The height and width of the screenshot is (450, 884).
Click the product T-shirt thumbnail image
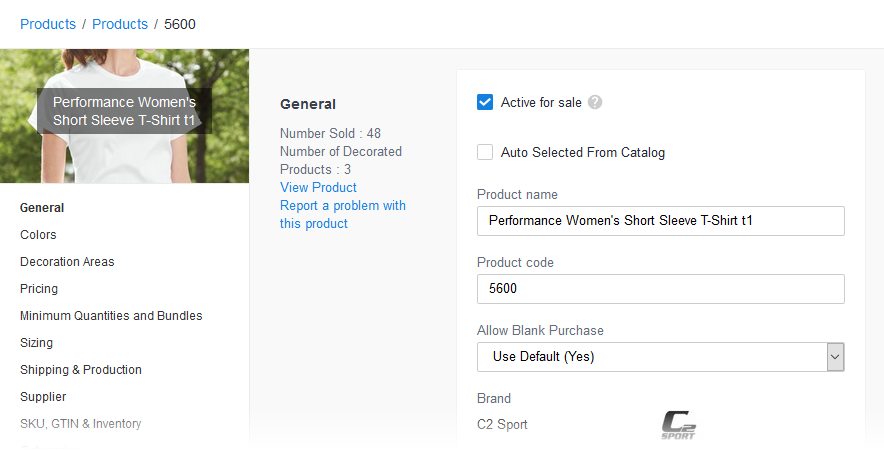pyautogui.click(x=124, y=116)
